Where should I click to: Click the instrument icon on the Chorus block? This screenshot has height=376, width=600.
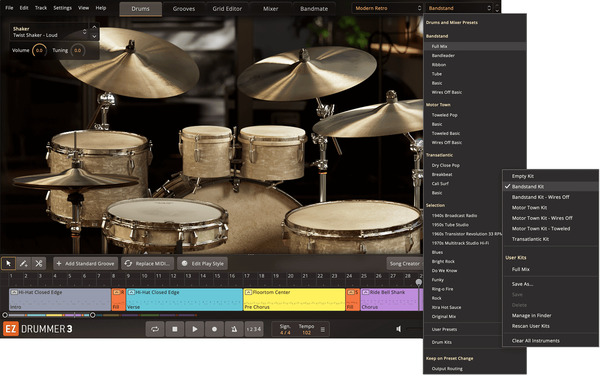pyautogui.click(x=365, y=292)
